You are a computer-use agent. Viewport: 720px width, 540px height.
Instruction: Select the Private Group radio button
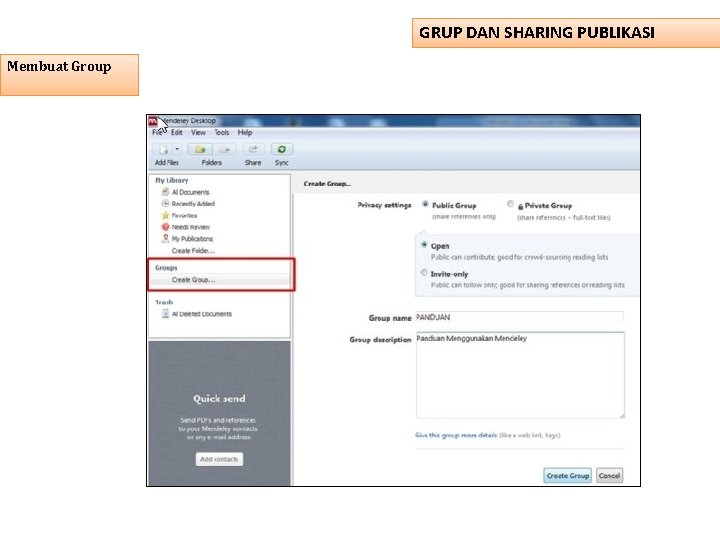click(x=510, y=204)
